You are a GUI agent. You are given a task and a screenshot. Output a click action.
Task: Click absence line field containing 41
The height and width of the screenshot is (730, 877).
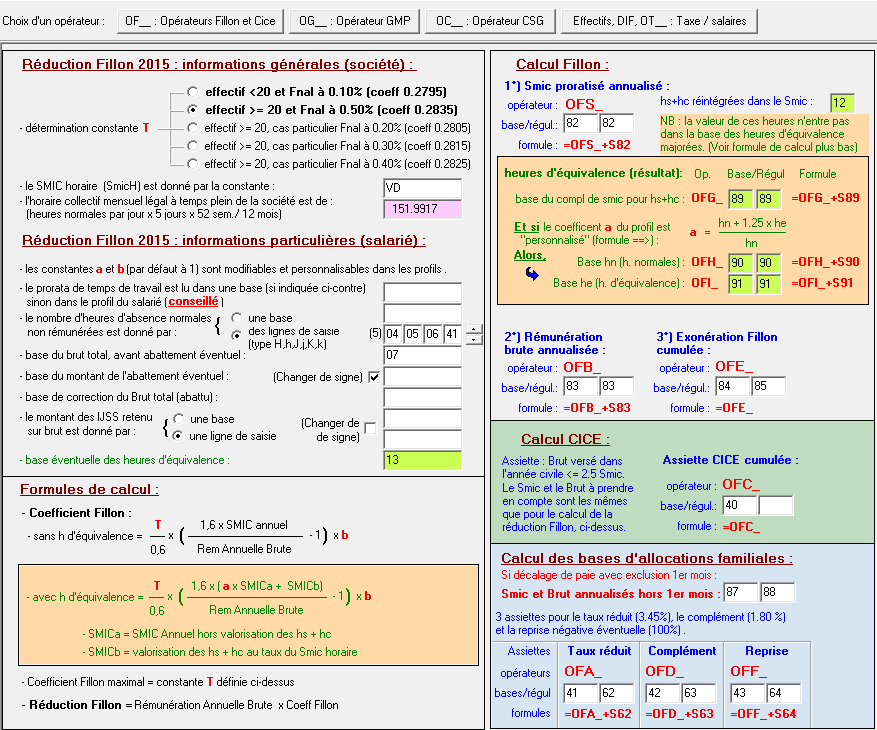(452, 334)
